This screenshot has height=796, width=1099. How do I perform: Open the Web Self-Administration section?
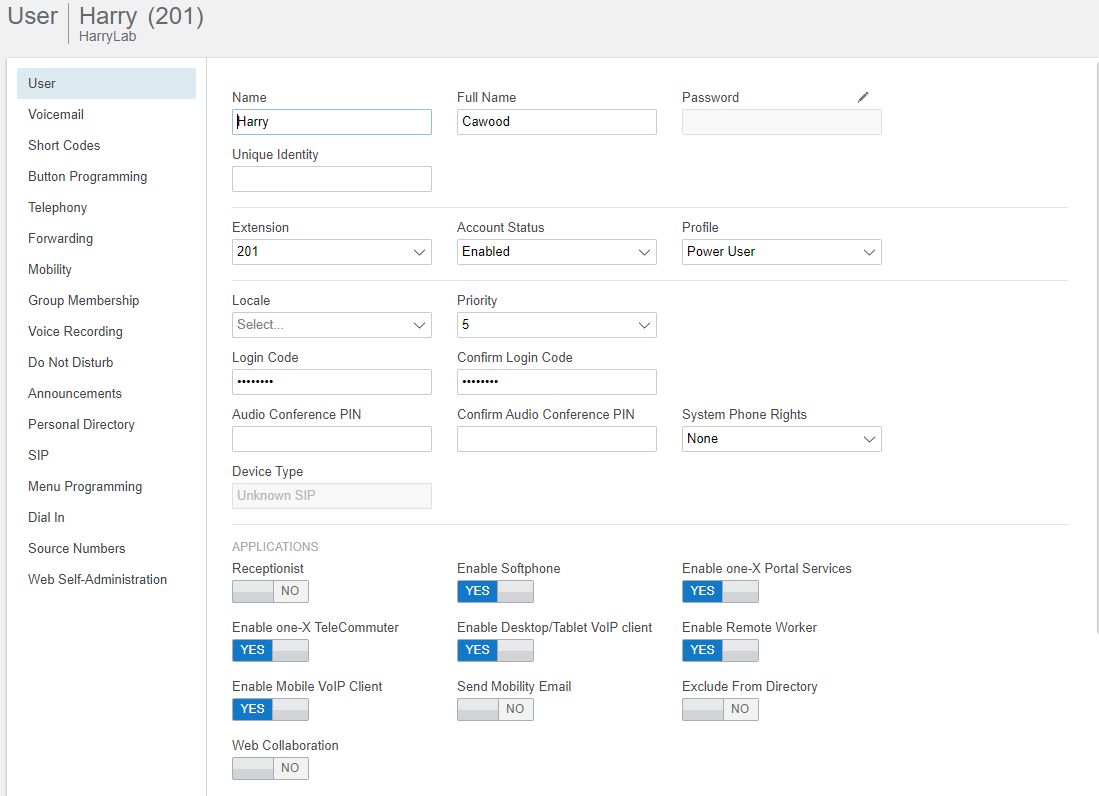(x=97, y=579)
